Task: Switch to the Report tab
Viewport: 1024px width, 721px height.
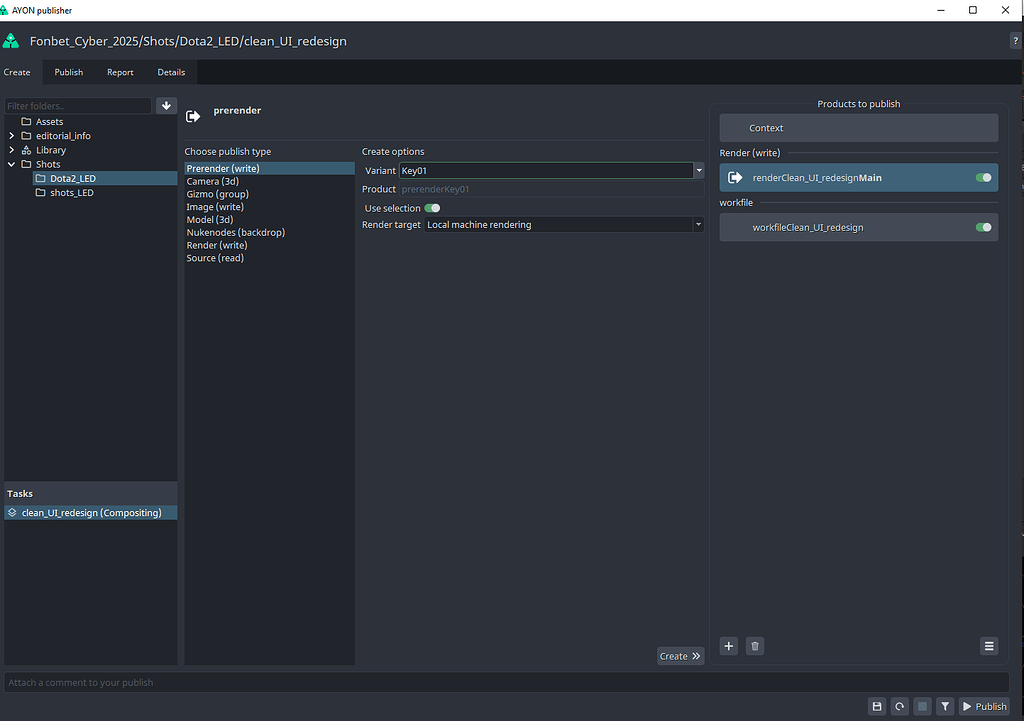Action: pyautogui.click(x=120, y=71)
